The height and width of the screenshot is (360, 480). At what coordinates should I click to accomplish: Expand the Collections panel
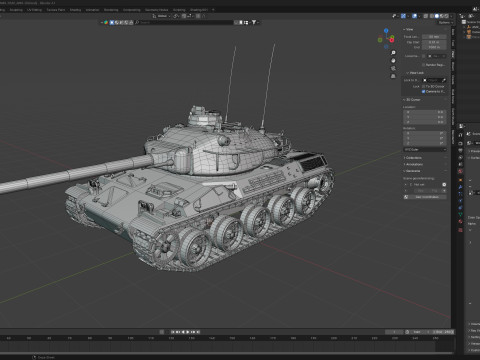coord(413,157)
